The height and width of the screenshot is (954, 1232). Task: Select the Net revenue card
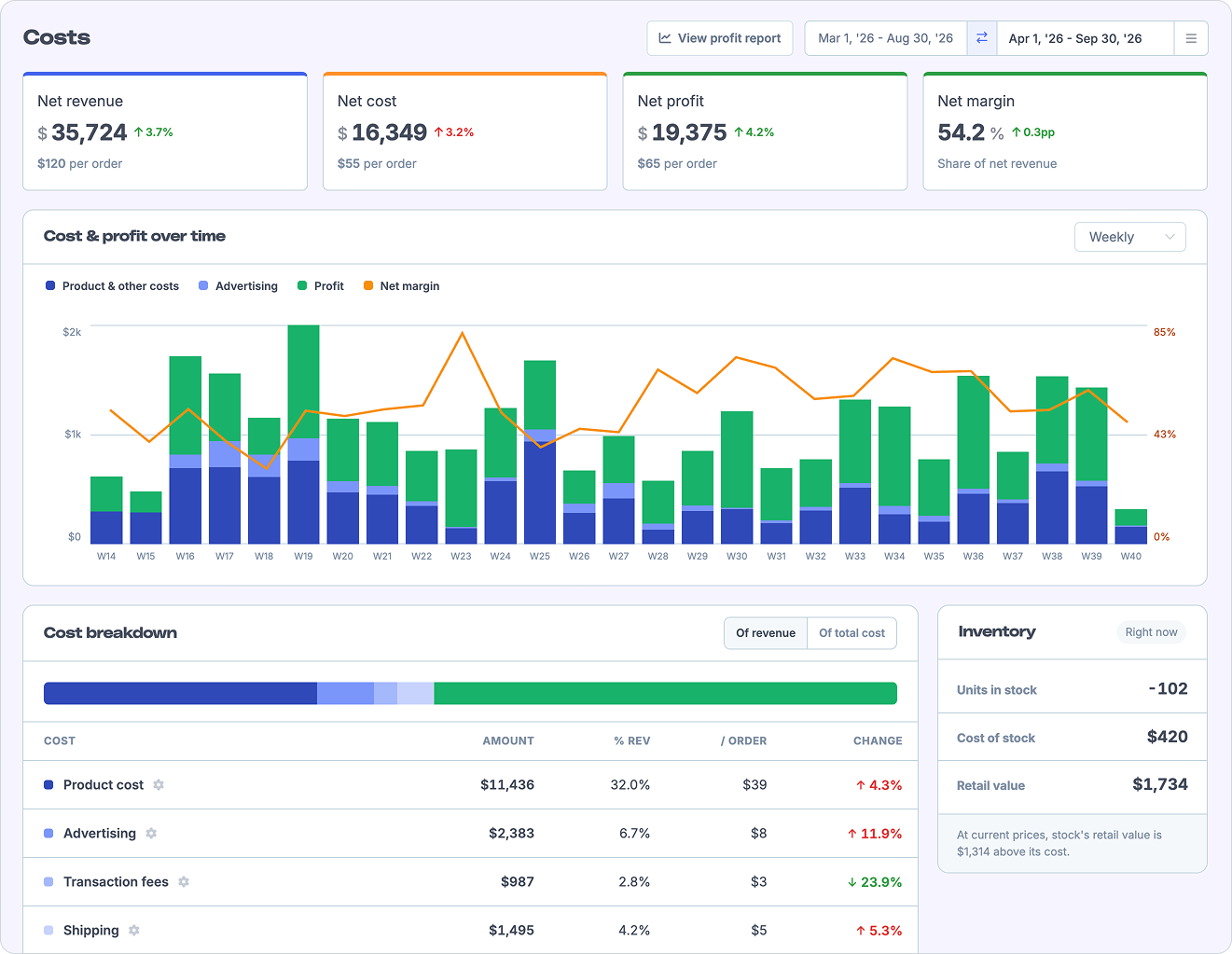coord(165,131)
